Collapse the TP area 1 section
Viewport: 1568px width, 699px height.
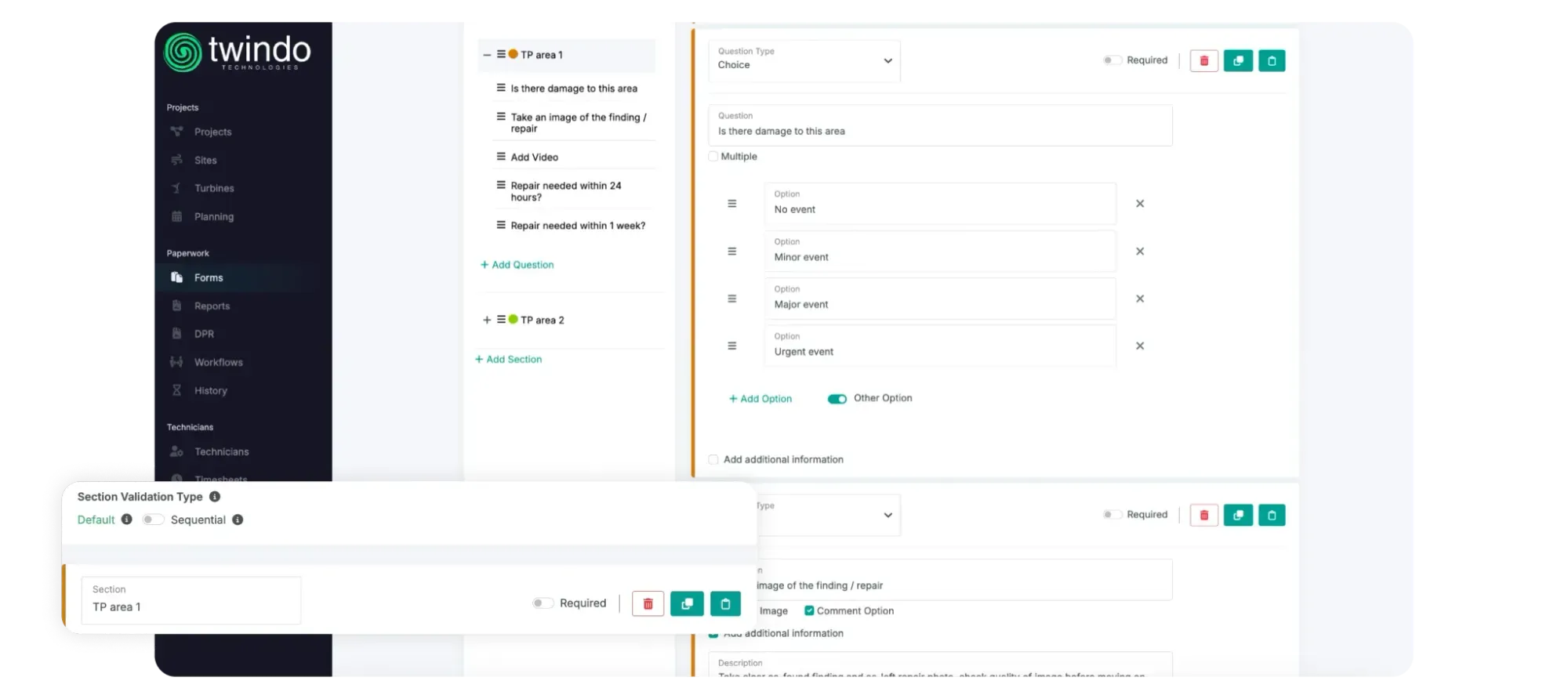[487, 55]
